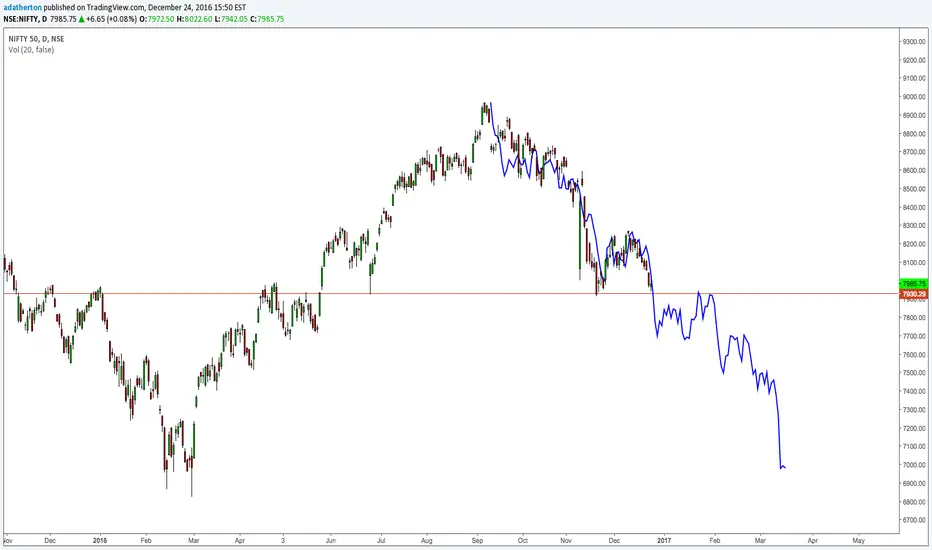Image resolution: width=932 pixels, height=550 pixels.
Task: Click the 8100.00 price axis label
Action: coord(914,263)
